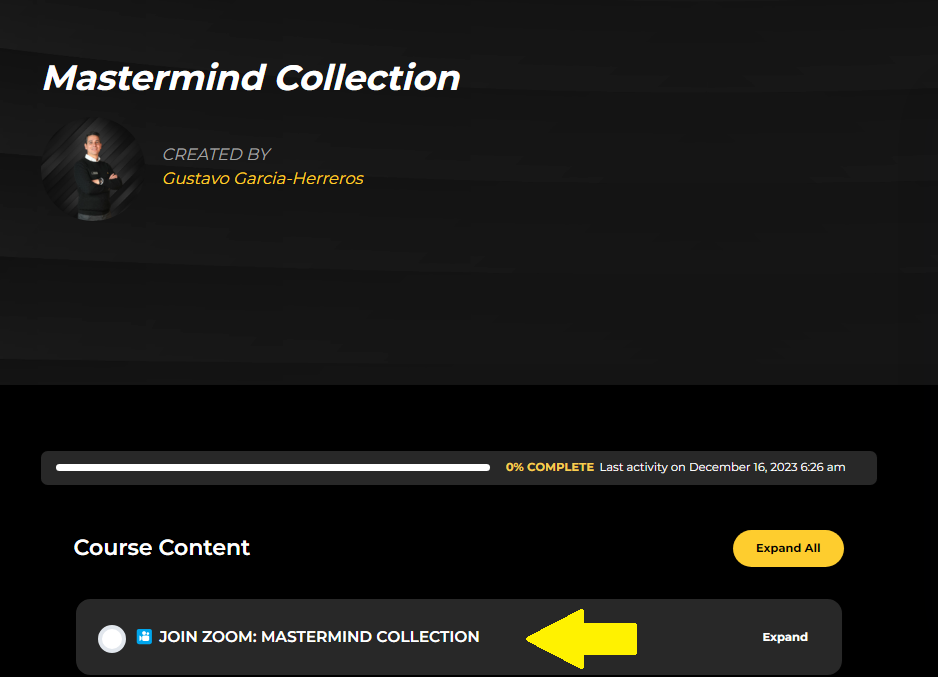Click the Course Content heading

click(x=162, y=548)
